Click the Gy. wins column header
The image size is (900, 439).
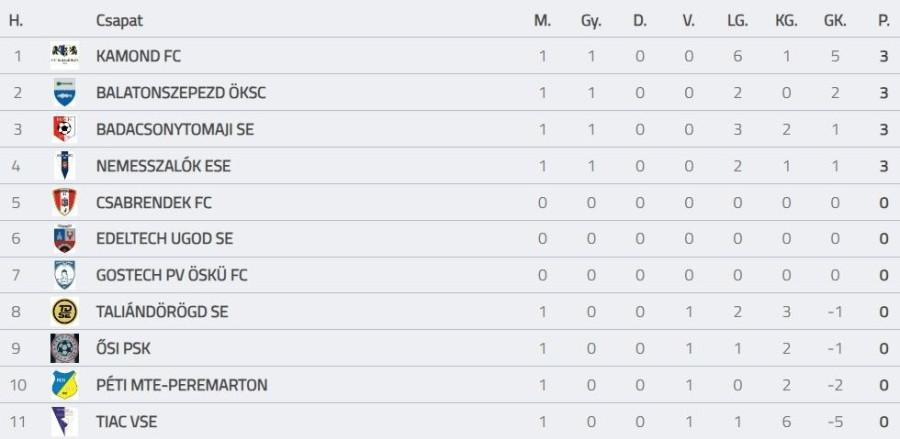pyautogui.click(x=591, y=20)
